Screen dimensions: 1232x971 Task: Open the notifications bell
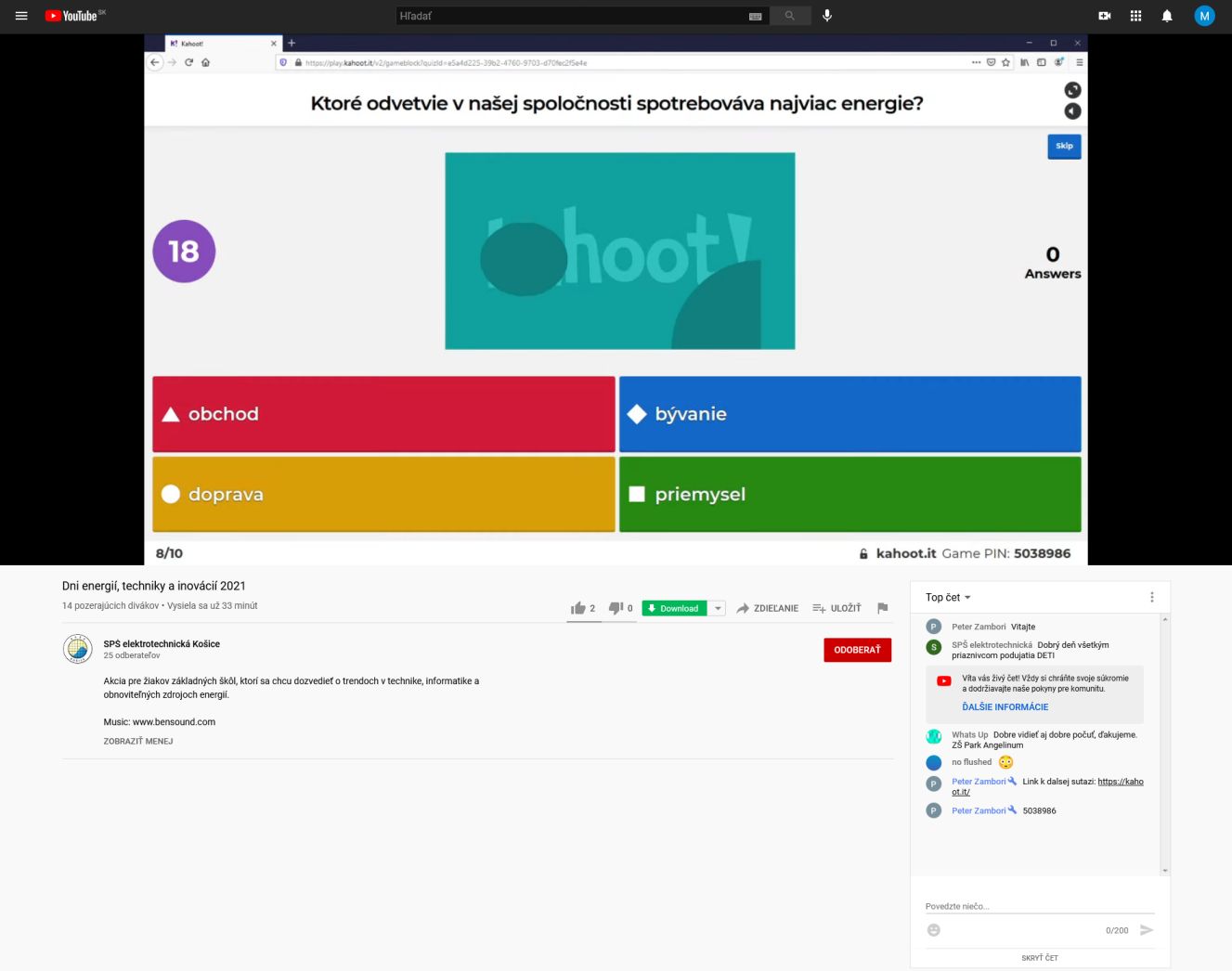1167,16
